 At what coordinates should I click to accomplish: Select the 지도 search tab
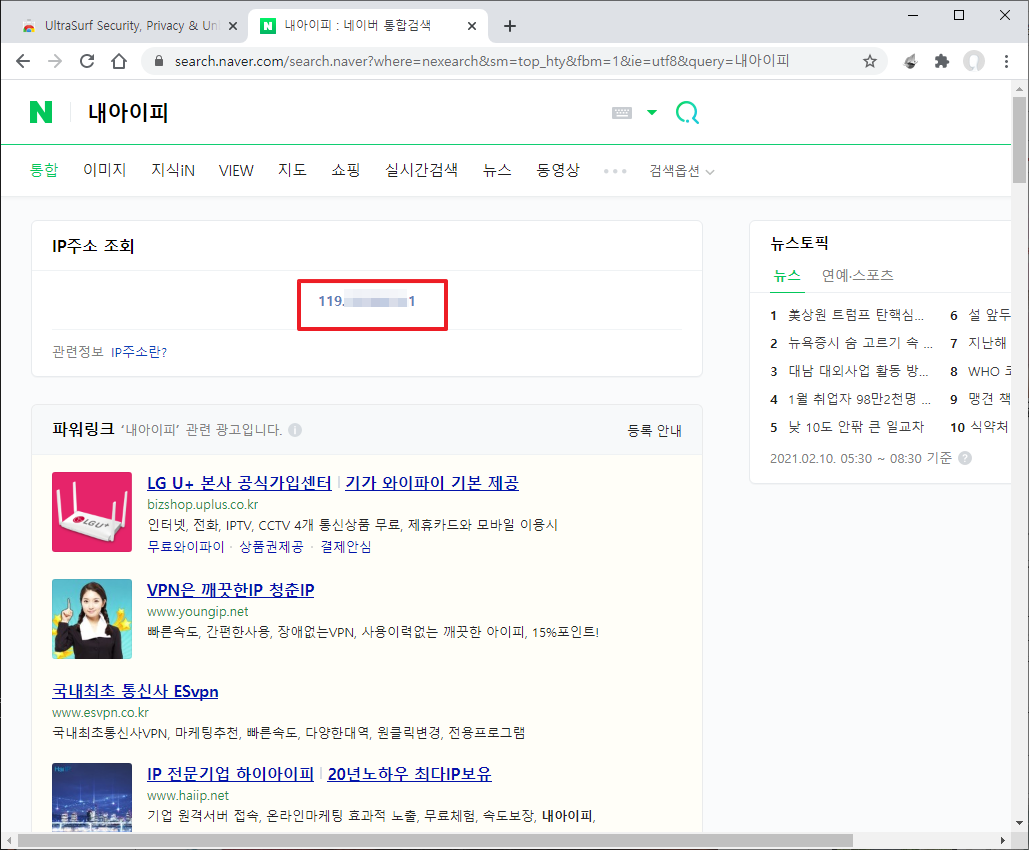292,170
